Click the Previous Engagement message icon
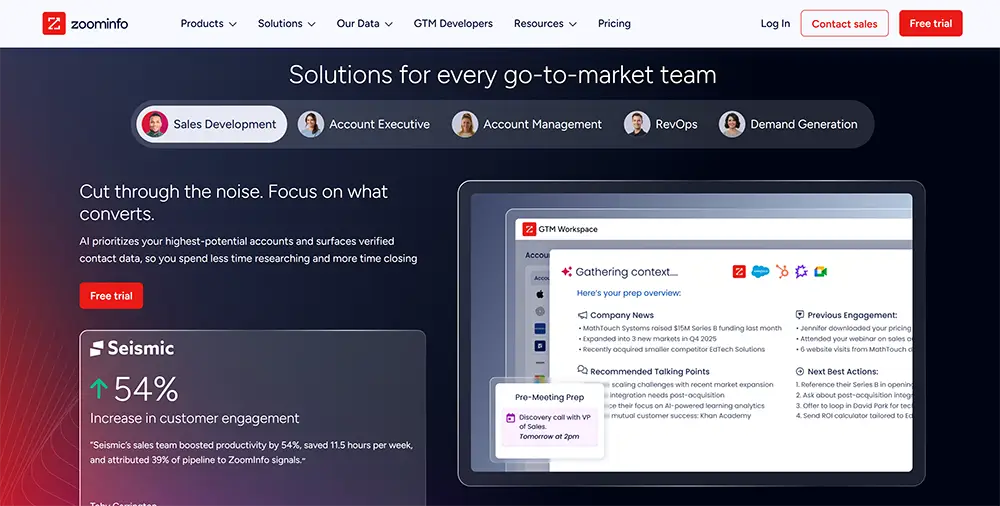 (x=800, y=315)
